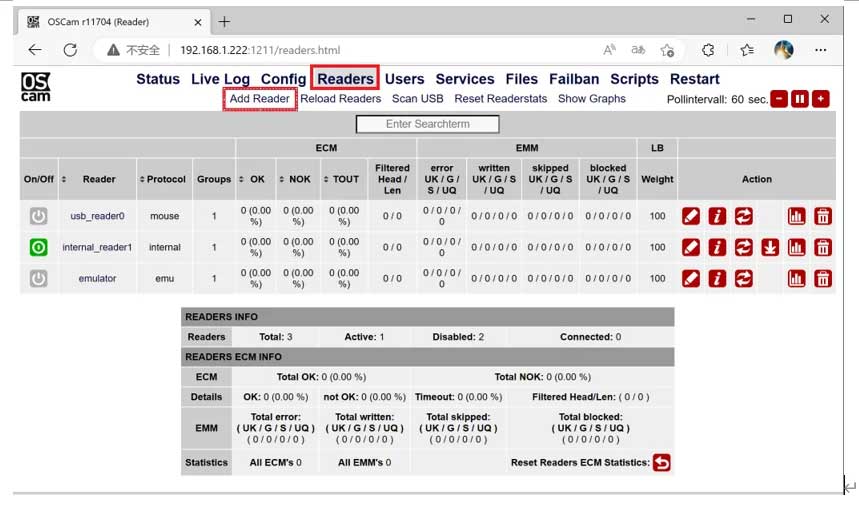This screenshot has height=505, width=859.
Task: Show info for usb_reader0
Action: (717, 216)
